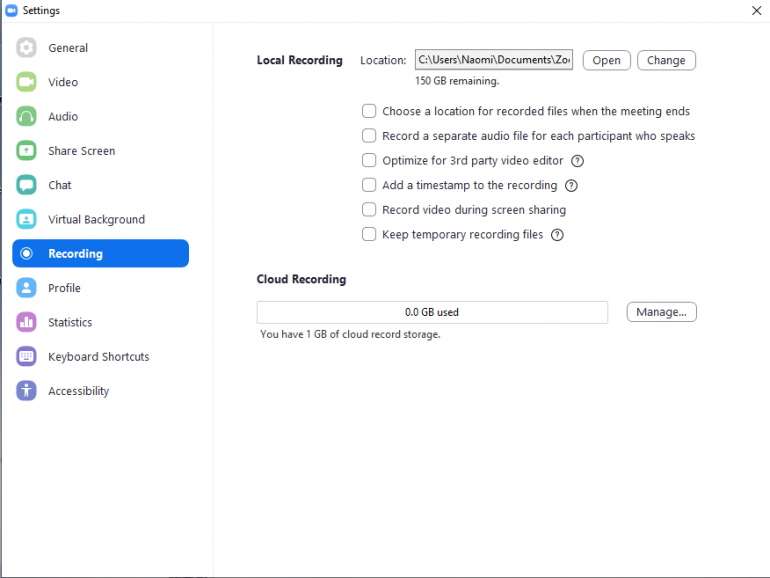This screenshot has height=578, width=770.
Task: Click the Video camera icon
Action: coord(26,82)
